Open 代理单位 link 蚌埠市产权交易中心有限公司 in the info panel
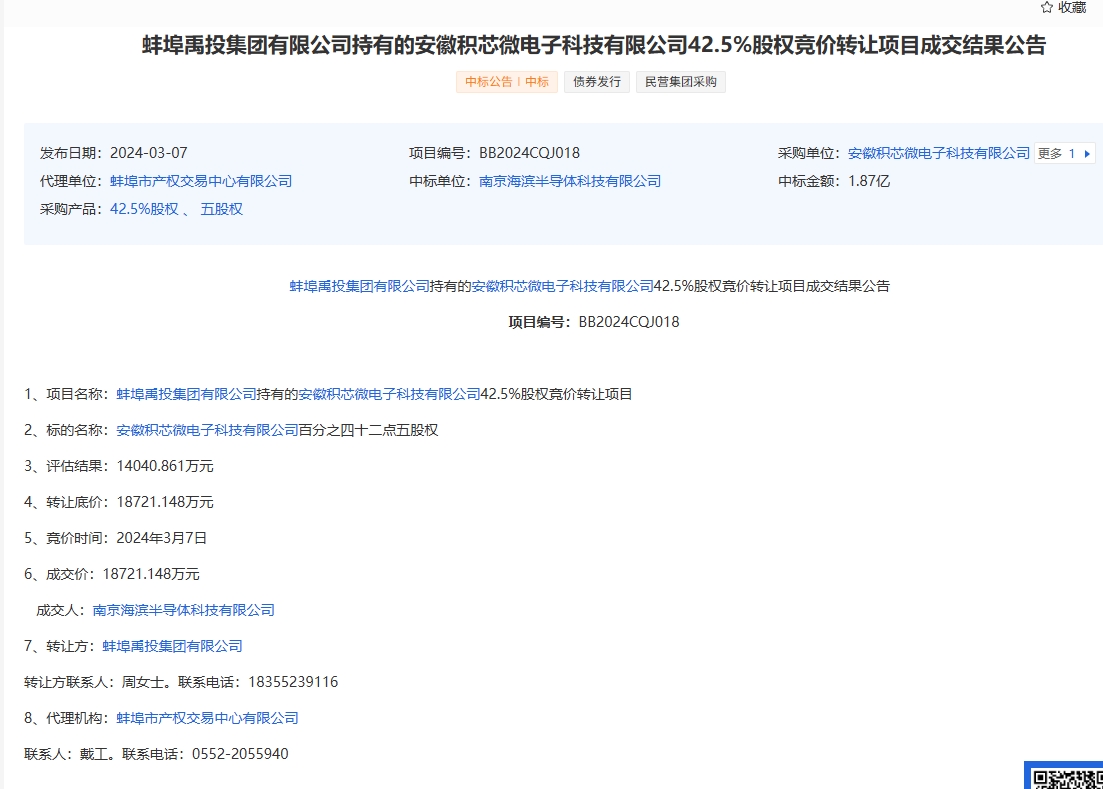This screenshot has height=789, width=1103. click(x=201, y=181)
